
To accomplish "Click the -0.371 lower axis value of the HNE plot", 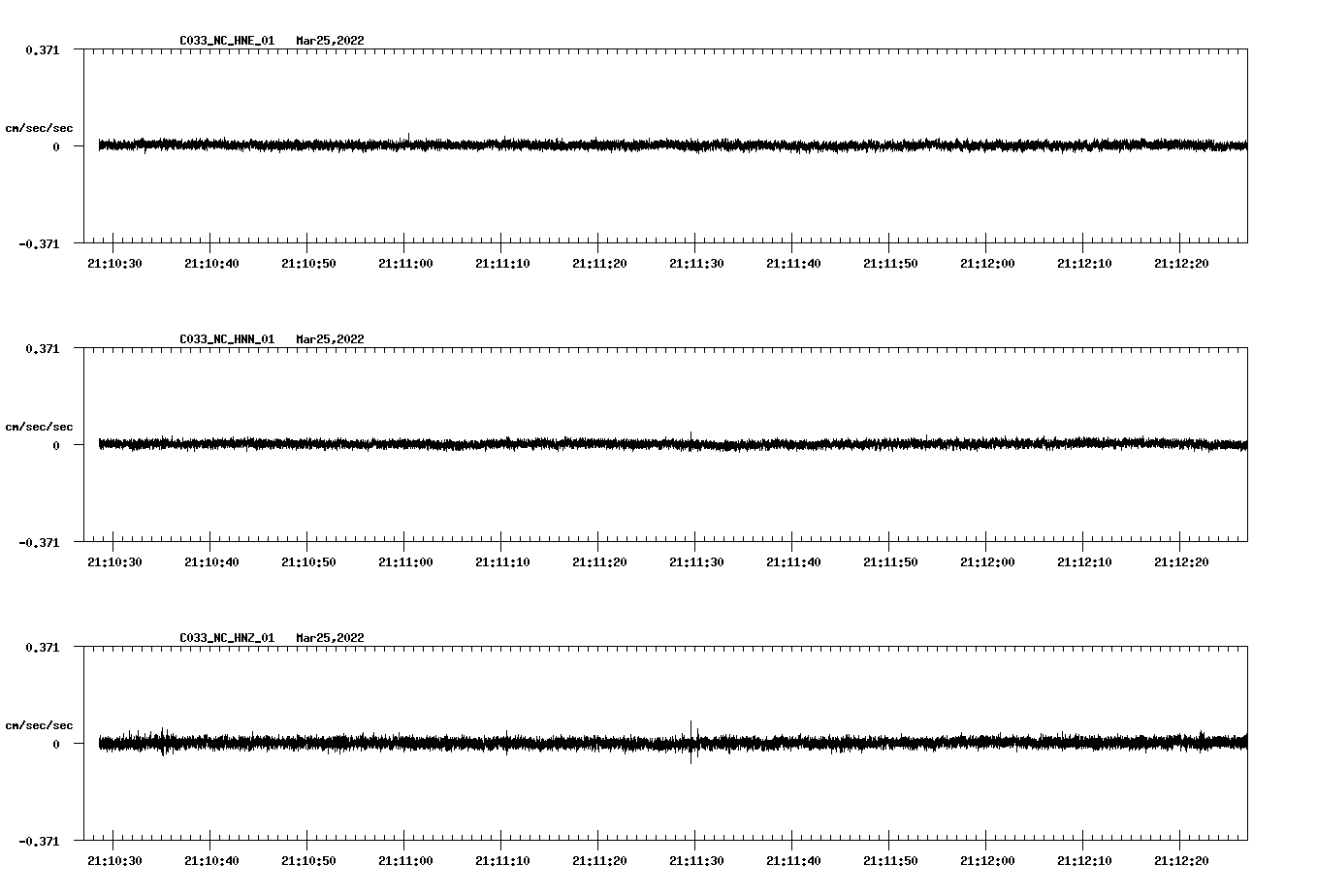I will 39,243.
